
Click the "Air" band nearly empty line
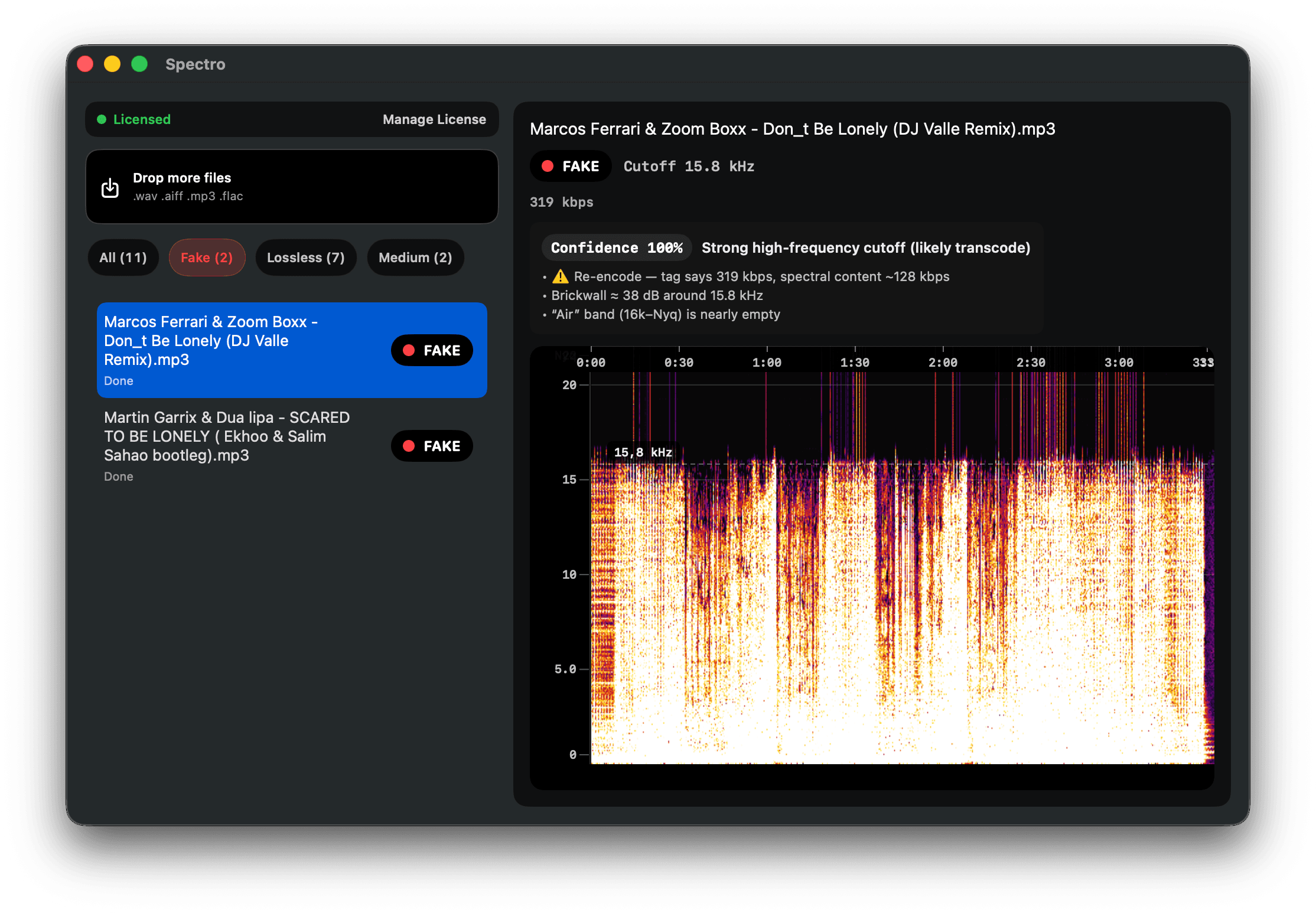coord(666,314)
